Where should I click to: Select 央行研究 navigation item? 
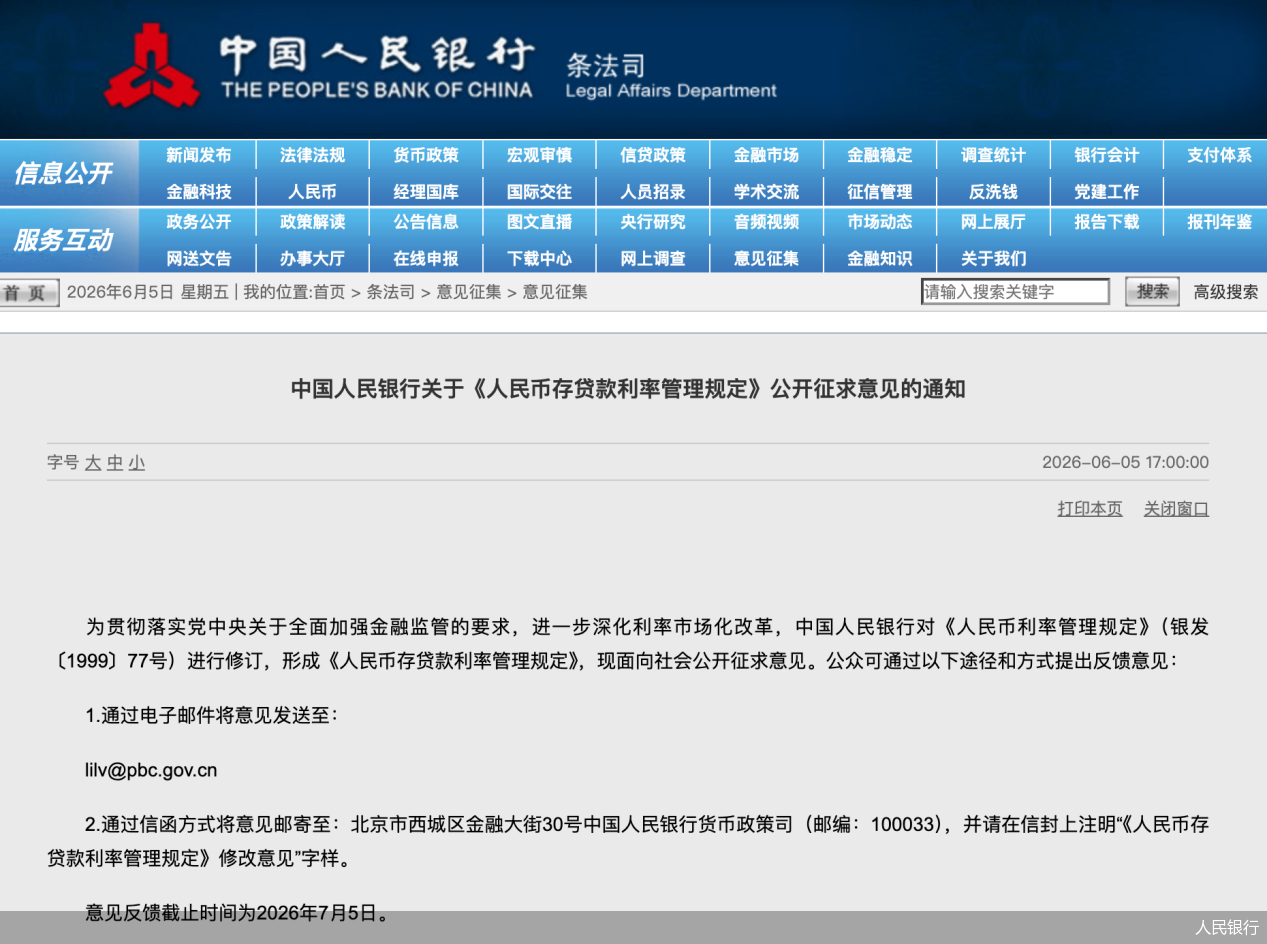tap(653, 222)
